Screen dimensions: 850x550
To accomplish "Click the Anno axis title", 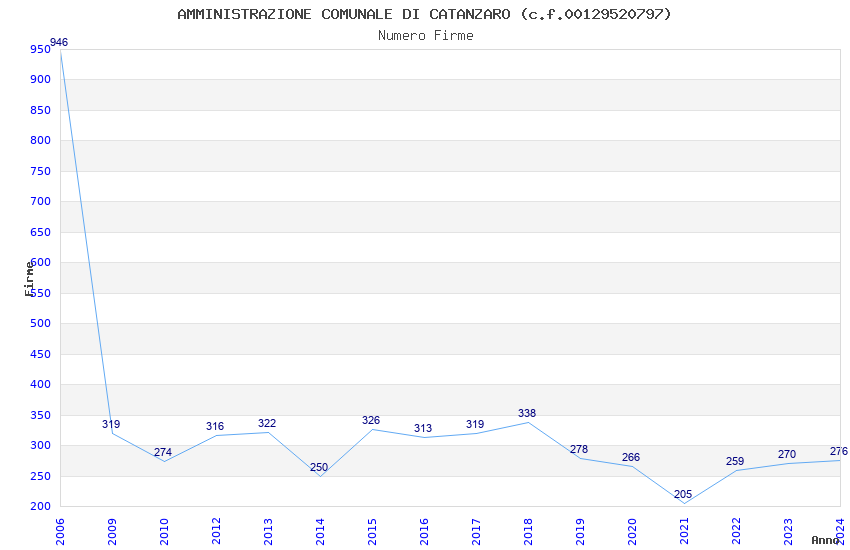I will coord(825,540).
